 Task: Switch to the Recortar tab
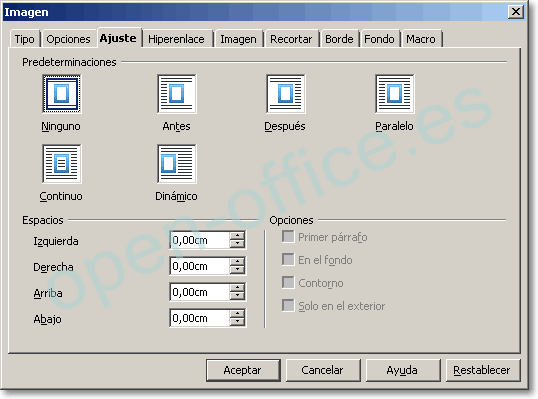coord(291,39)
